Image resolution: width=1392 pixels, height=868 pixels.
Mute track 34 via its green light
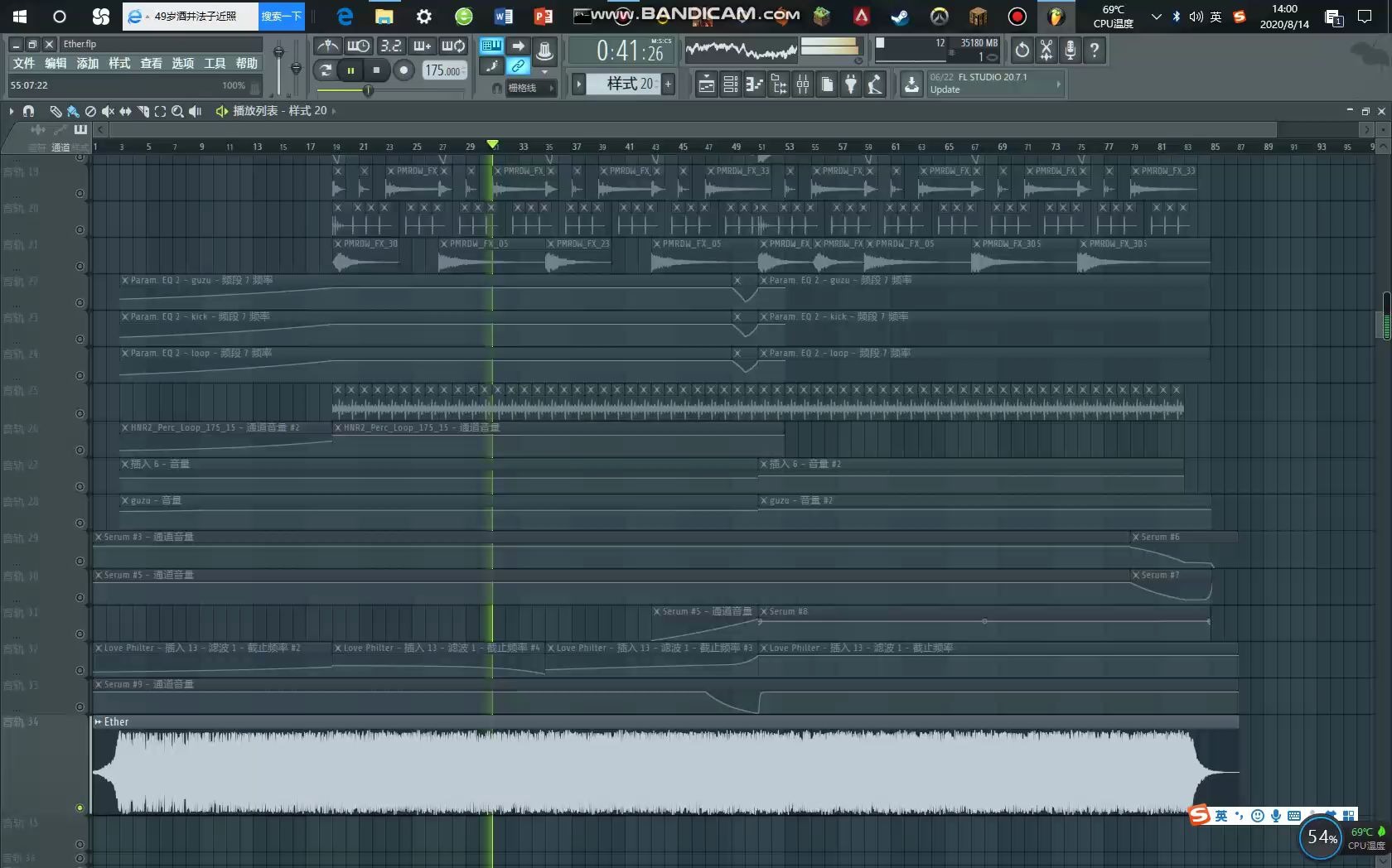[80, 808]
